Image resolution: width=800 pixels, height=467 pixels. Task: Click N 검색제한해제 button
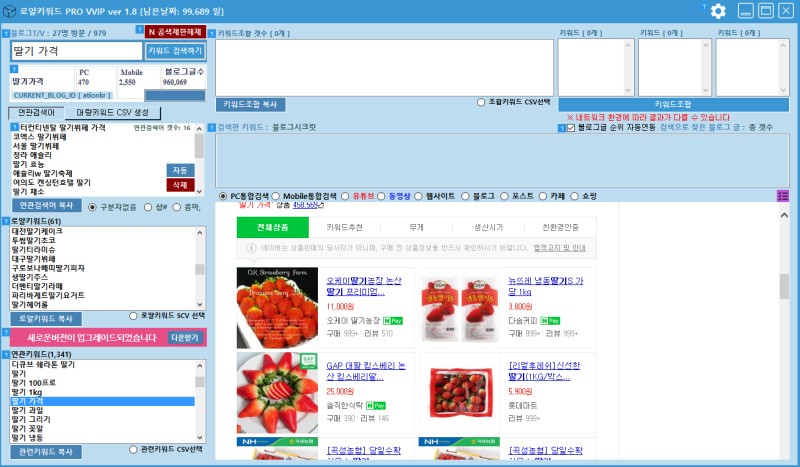tap(176, 32)
